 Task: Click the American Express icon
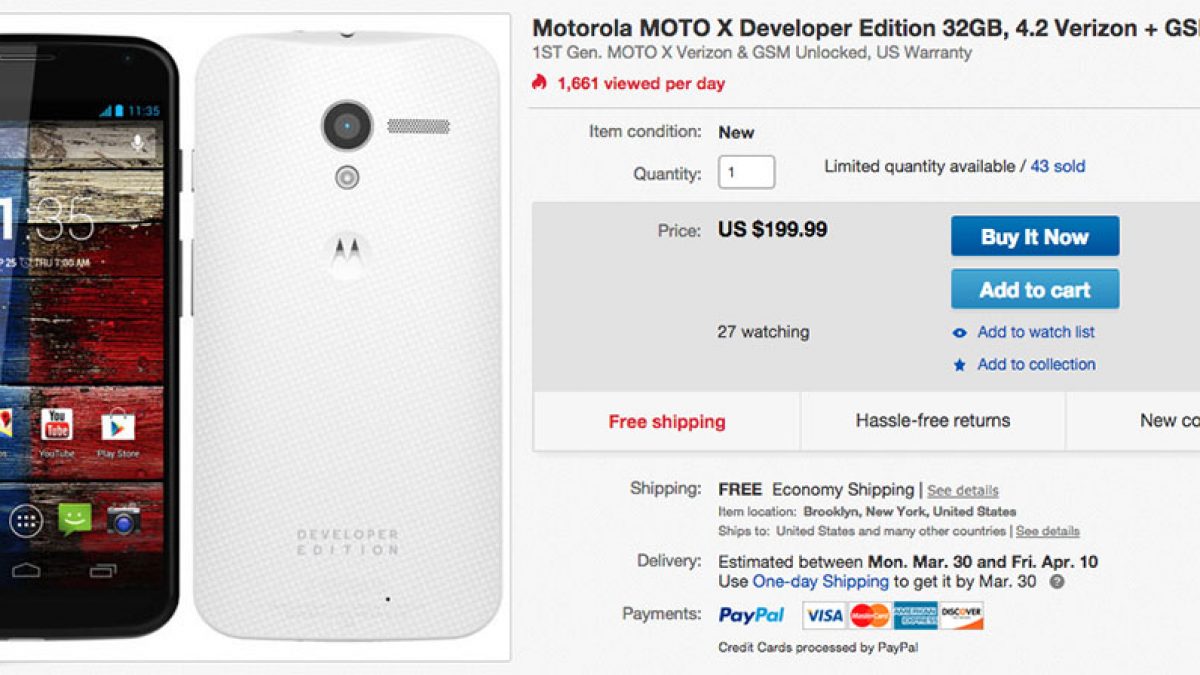(x=915, y=615)
